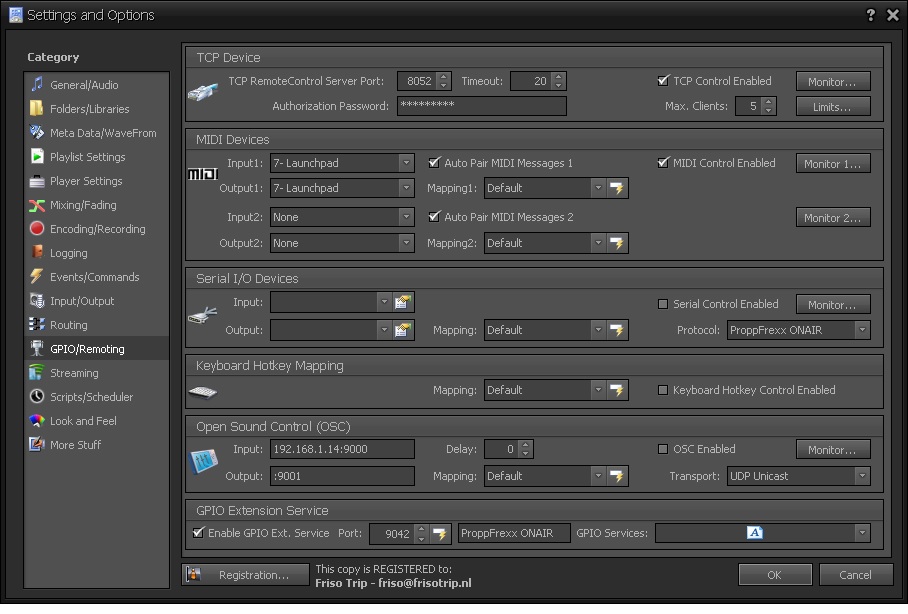Edit Serial I/O mapping lightning icon
Screen dimensions: 908x614
pos(617,330)
